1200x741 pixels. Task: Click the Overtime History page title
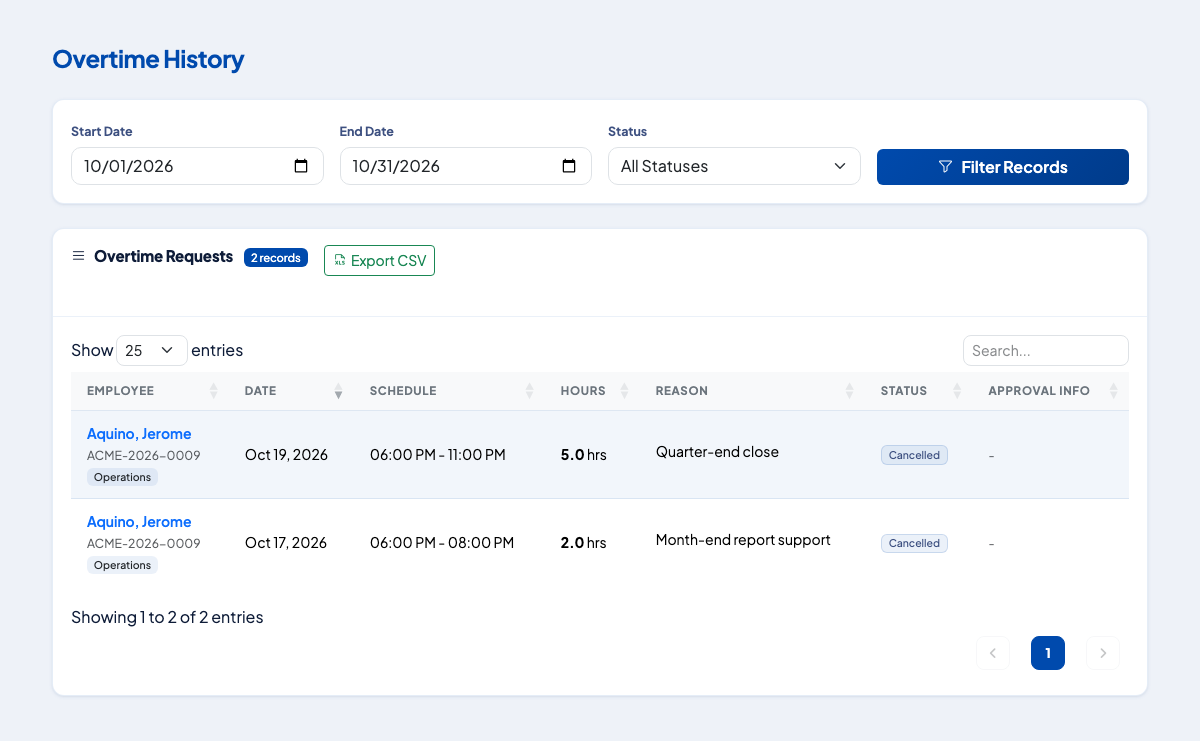pyautogui.click(x=148, y=59)
